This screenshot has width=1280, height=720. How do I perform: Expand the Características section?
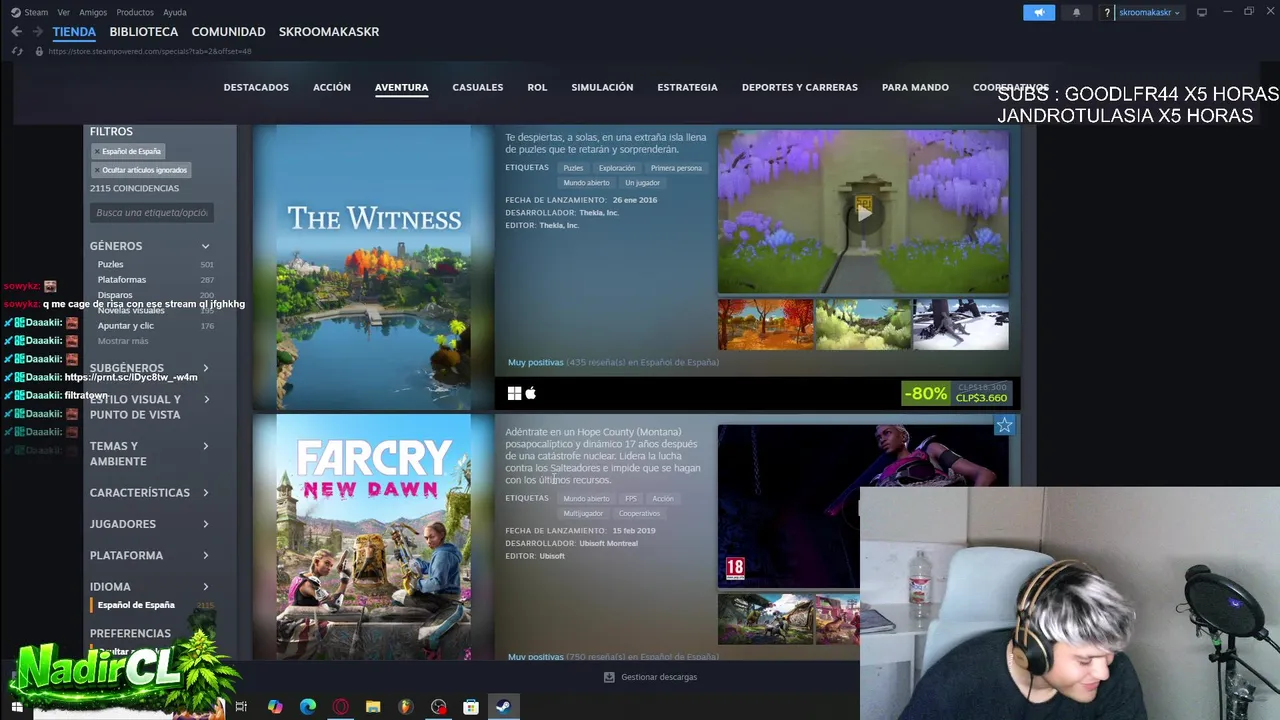pos(150,493)
